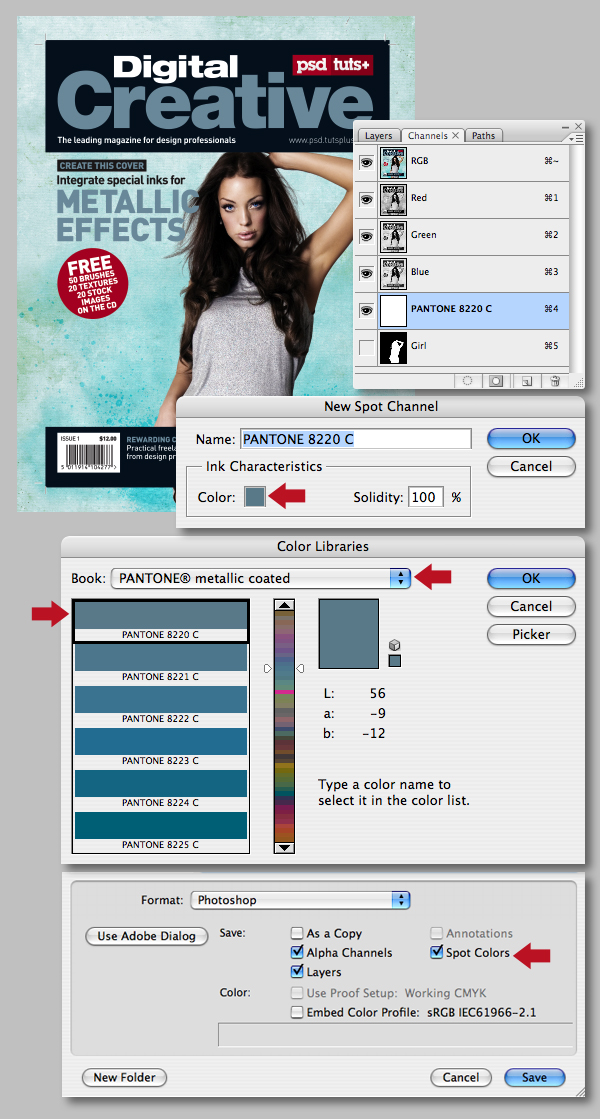Select the PANTONE 8220 C channel row
The width and height of the screenshot is (600, 1119).
462,311
